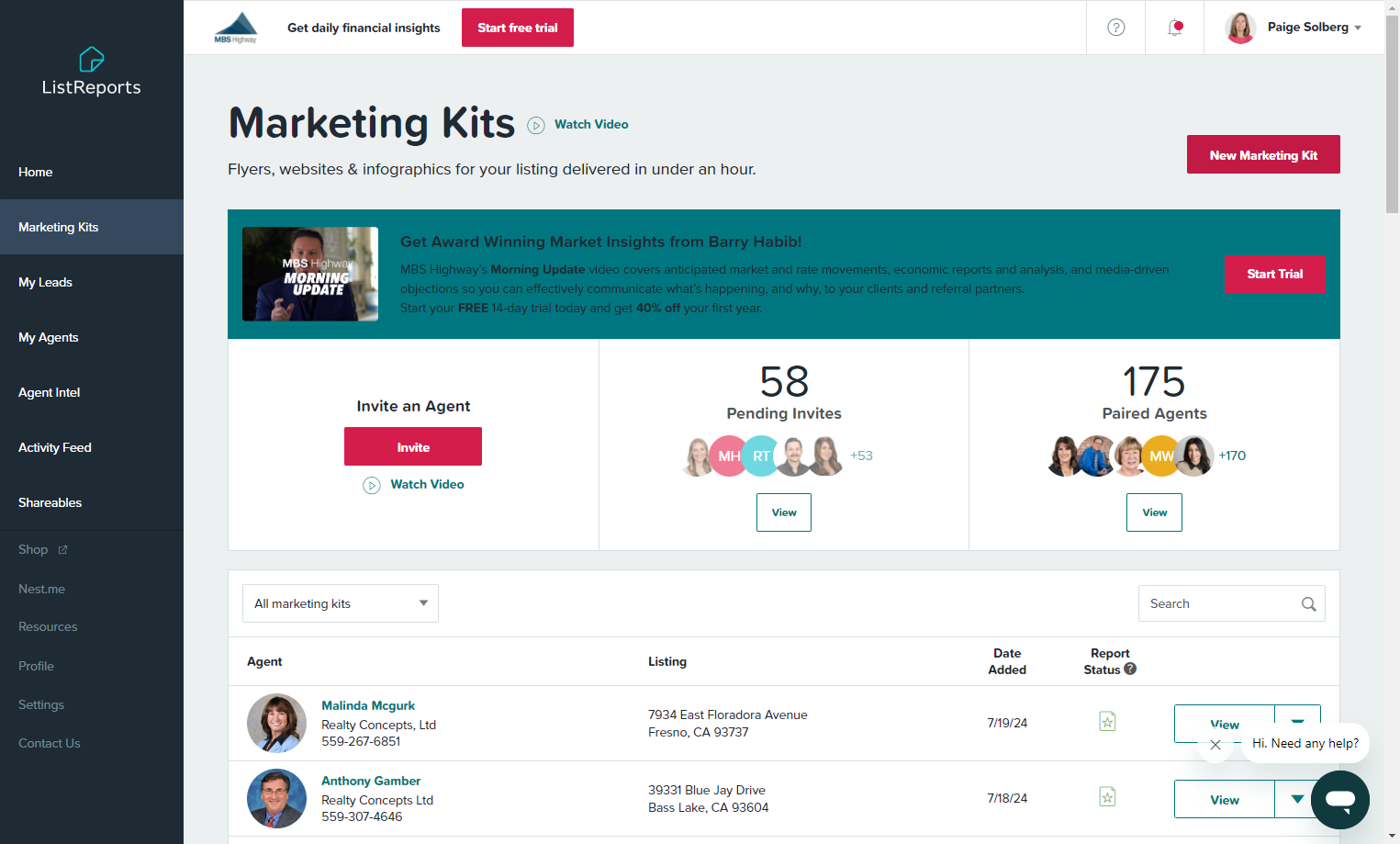
Task: Click the Invite button
Action: pyautogui.click(x=413, y=446)
